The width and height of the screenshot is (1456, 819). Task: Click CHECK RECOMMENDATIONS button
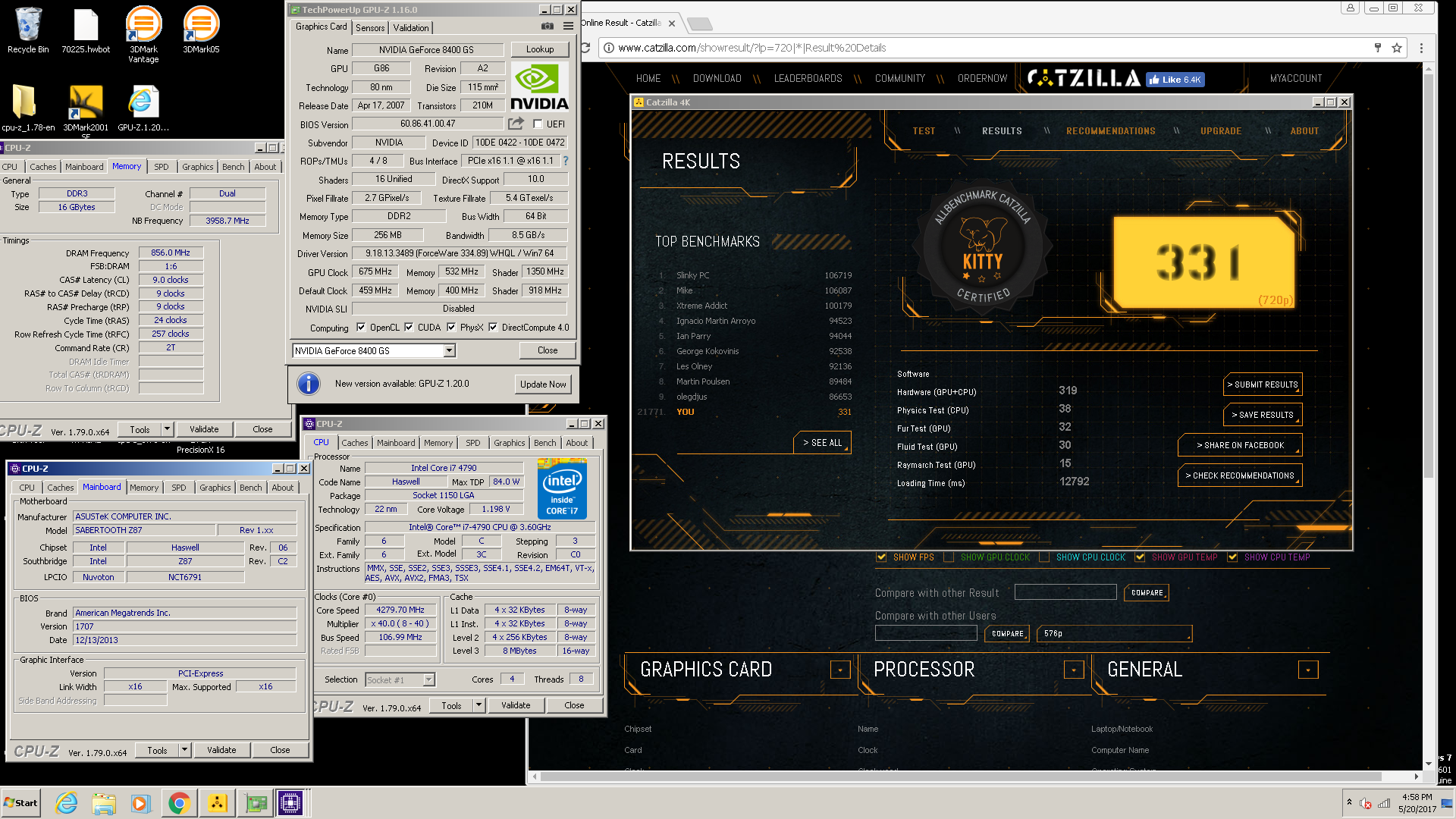(x=1240, y=475)
